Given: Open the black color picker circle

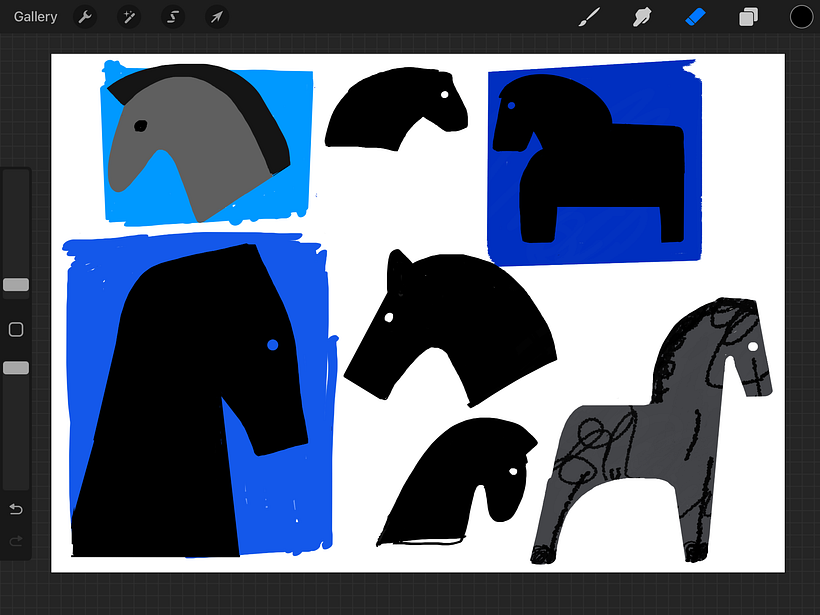Looking at the screenshot, I should click(801, 17).
